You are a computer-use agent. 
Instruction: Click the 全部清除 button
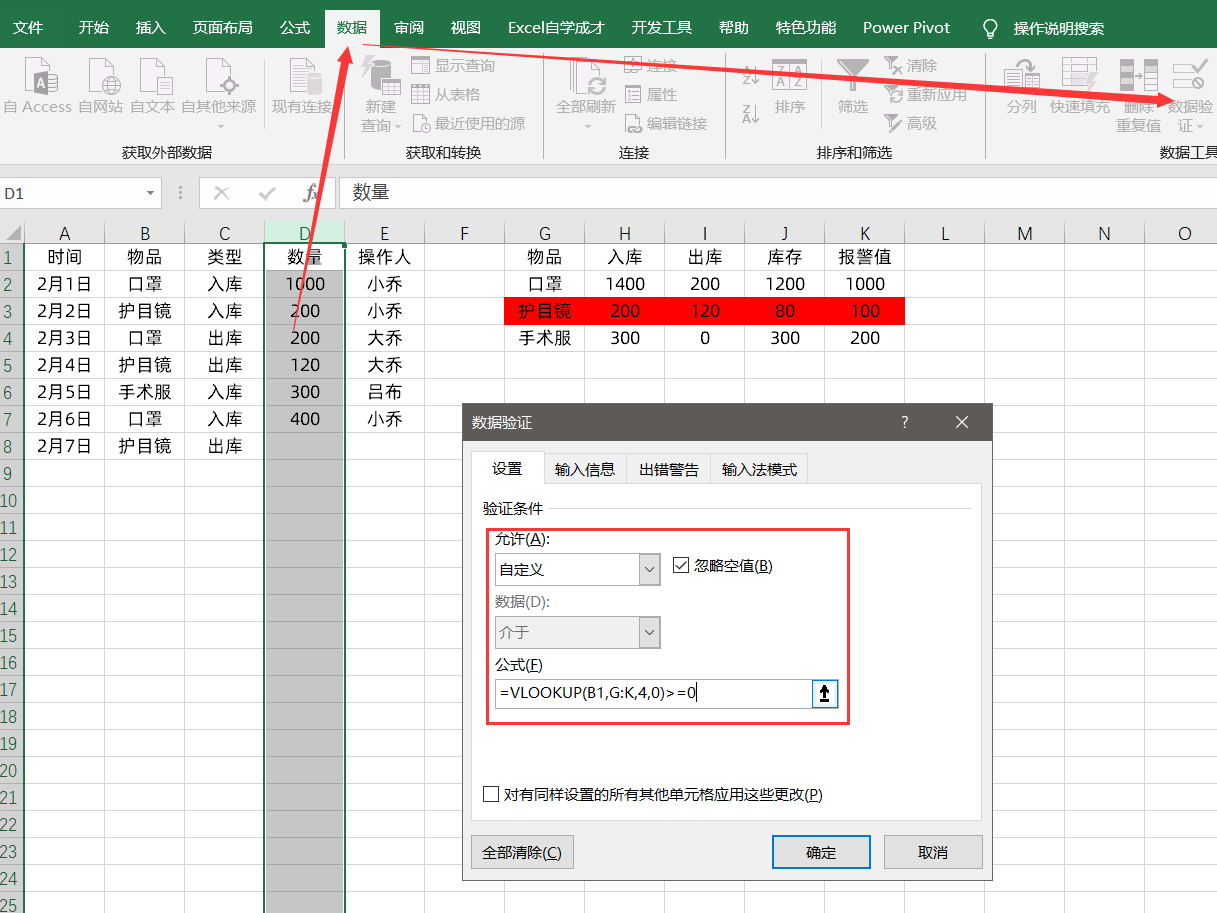pyautogui.click(x=522, y=853)
